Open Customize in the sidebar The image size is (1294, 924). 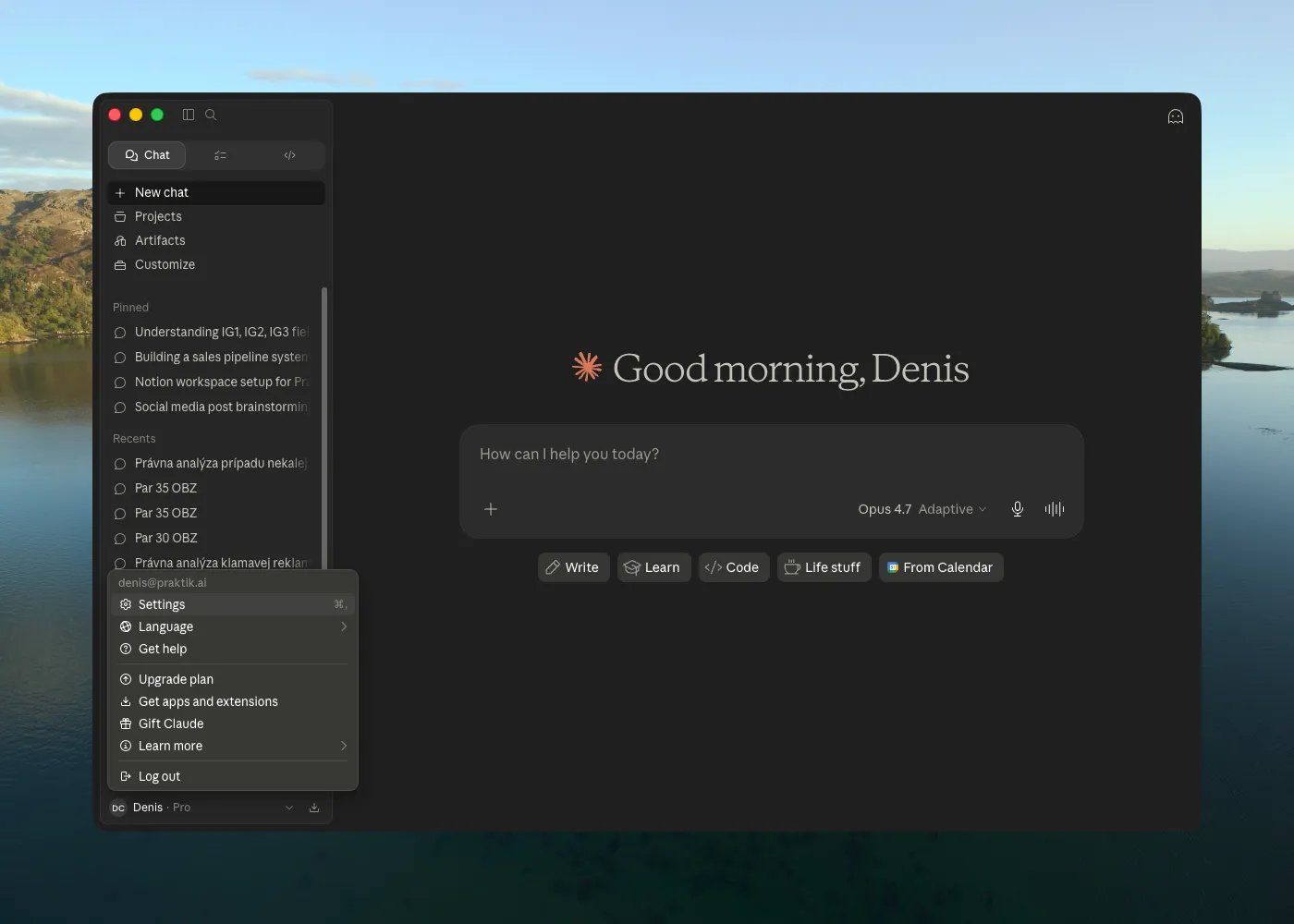[x=216, y=264]
